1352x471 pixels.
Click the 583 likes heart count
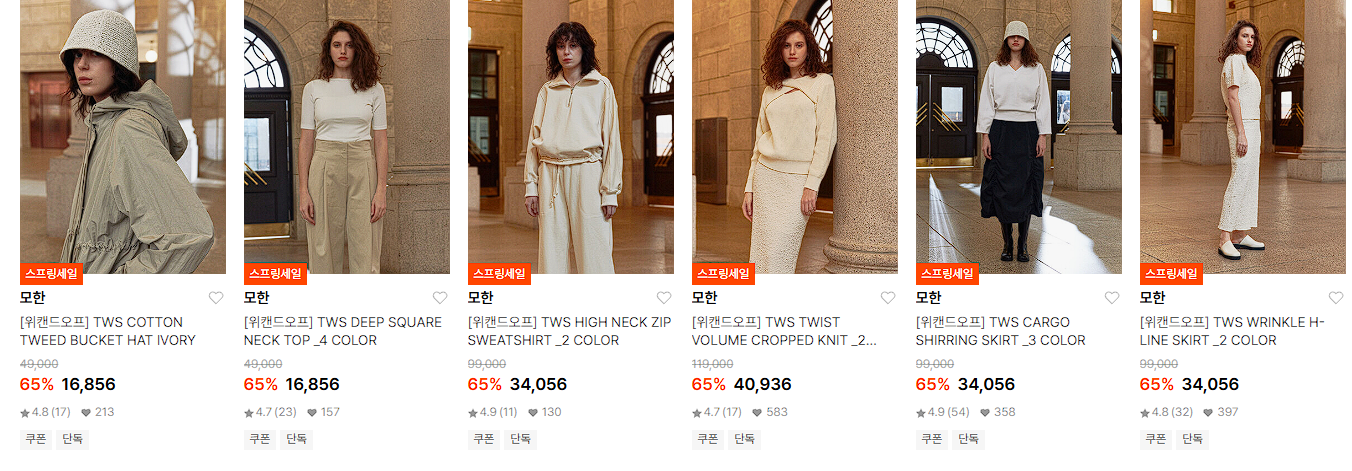(771, 412)
